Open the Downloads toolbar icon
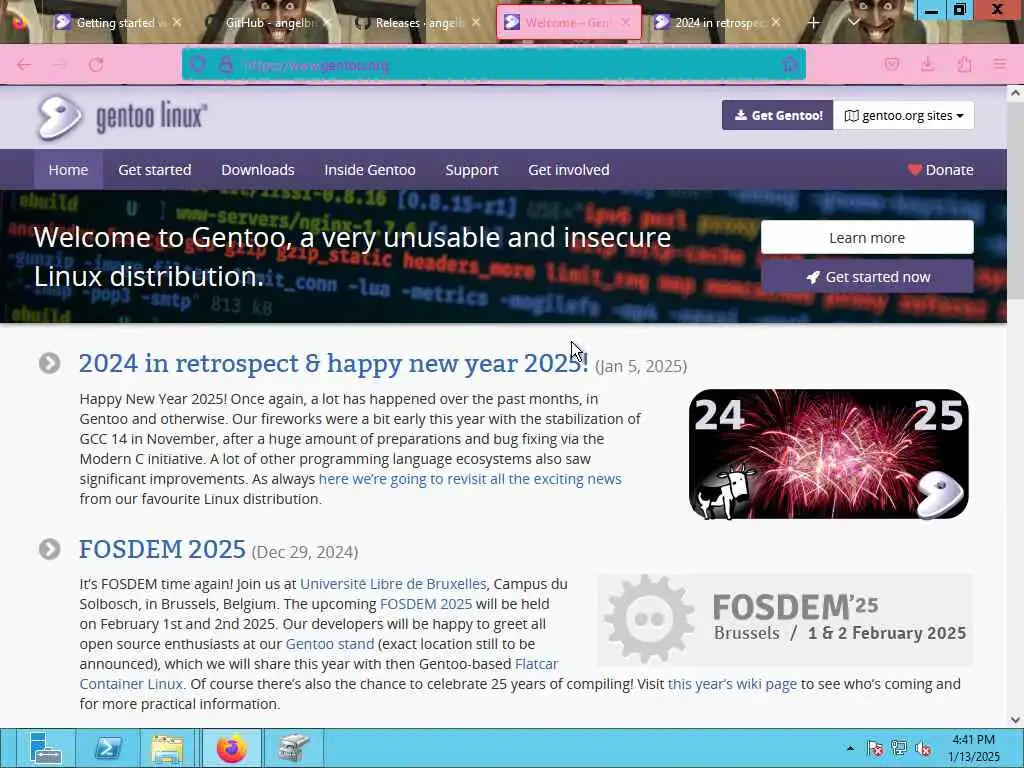Screen dimensions: 1024x768 [x=927, y=64]
